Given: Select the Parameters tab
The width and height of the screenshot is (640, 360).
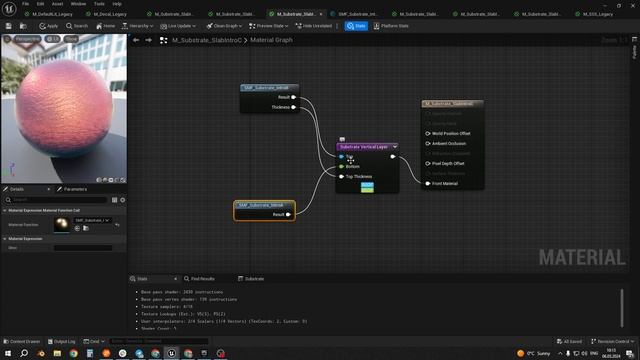Looking at the screenshot, I should coord(72,189).
